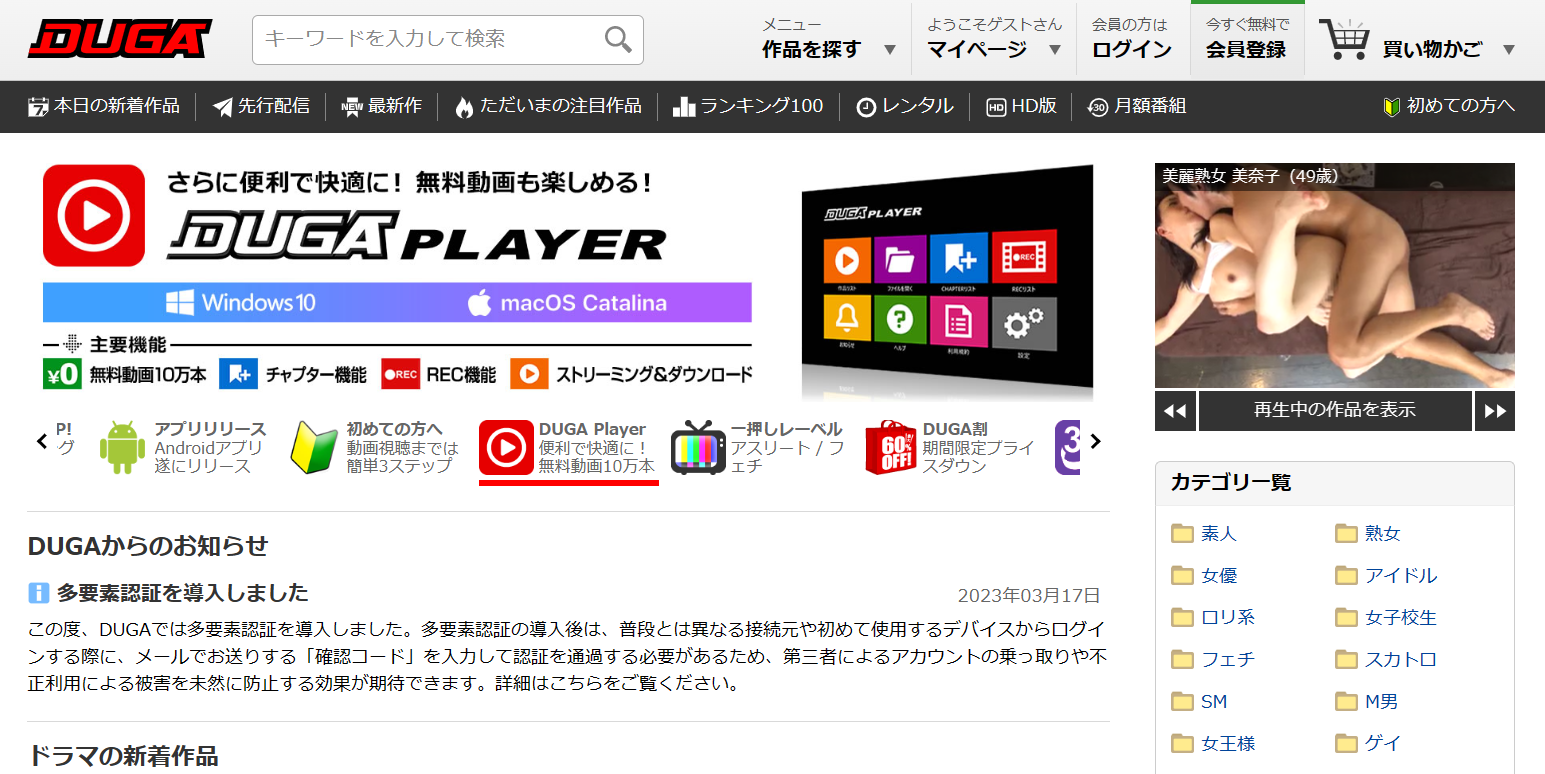
Task: Open the ゲイ category folder
Action: click(x=1368, y=744)
